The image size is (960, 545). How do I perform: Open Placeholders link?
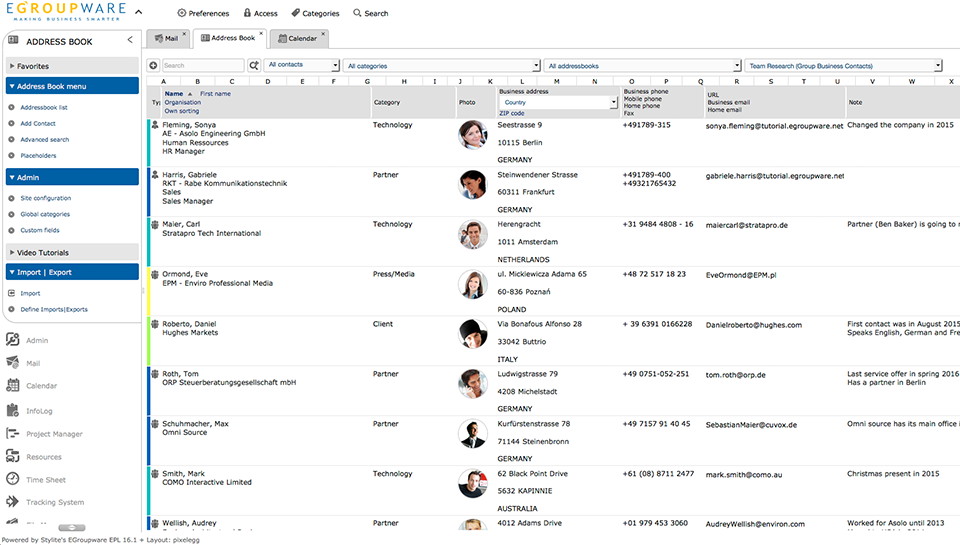(38, 156)
